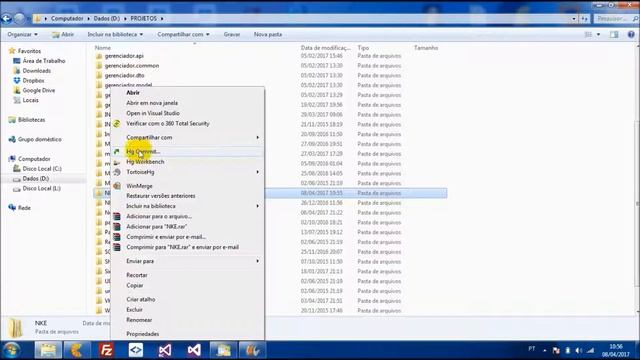Image resolution: width=640 pixels, height=360 pixels.
Task: Open toolbar Incluir na biblioteca dropdown
Action: [x=115, y=34]
